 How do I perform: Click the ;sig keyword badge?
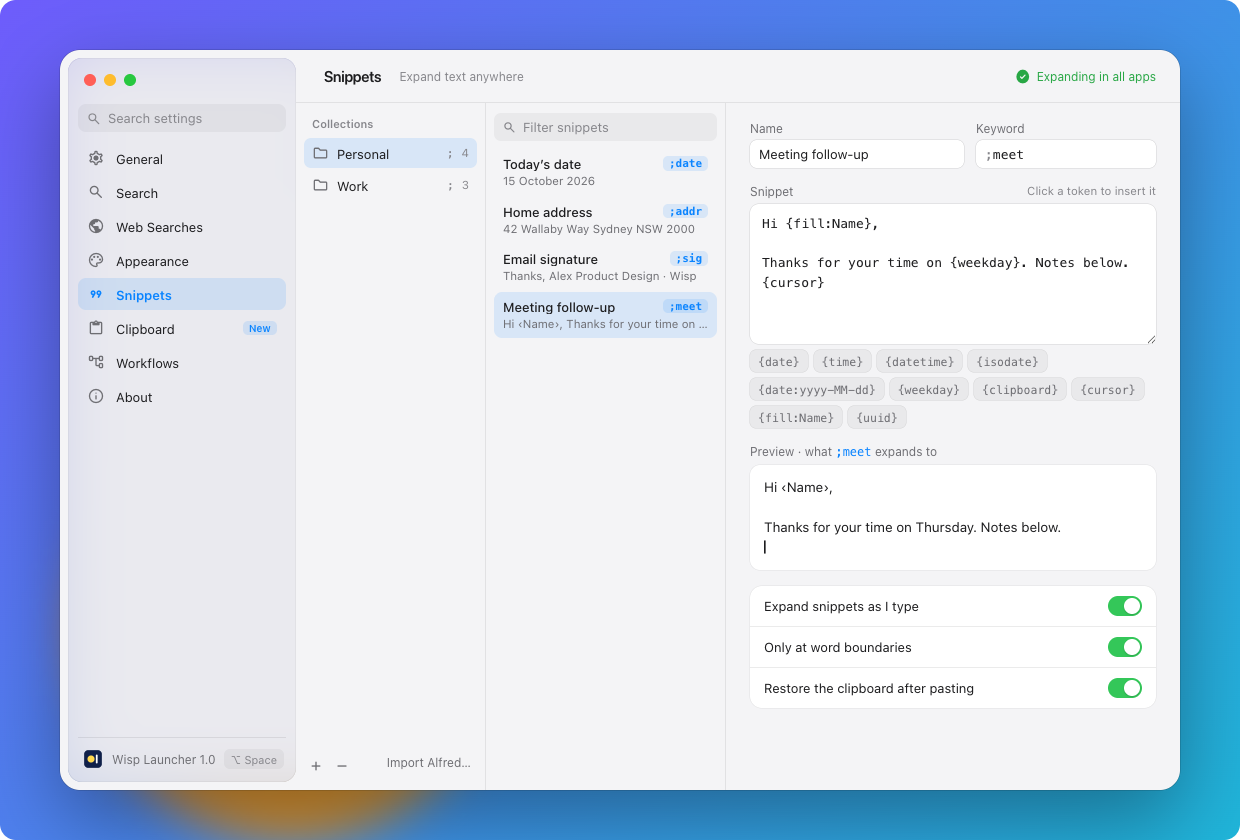pos(689,258)
